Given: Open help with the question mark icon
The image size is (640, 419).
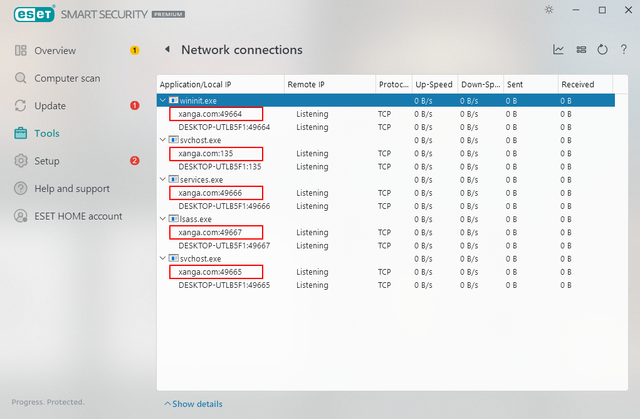Looking at the screenshot, I should pyautogui.click(x=624, y=49).
